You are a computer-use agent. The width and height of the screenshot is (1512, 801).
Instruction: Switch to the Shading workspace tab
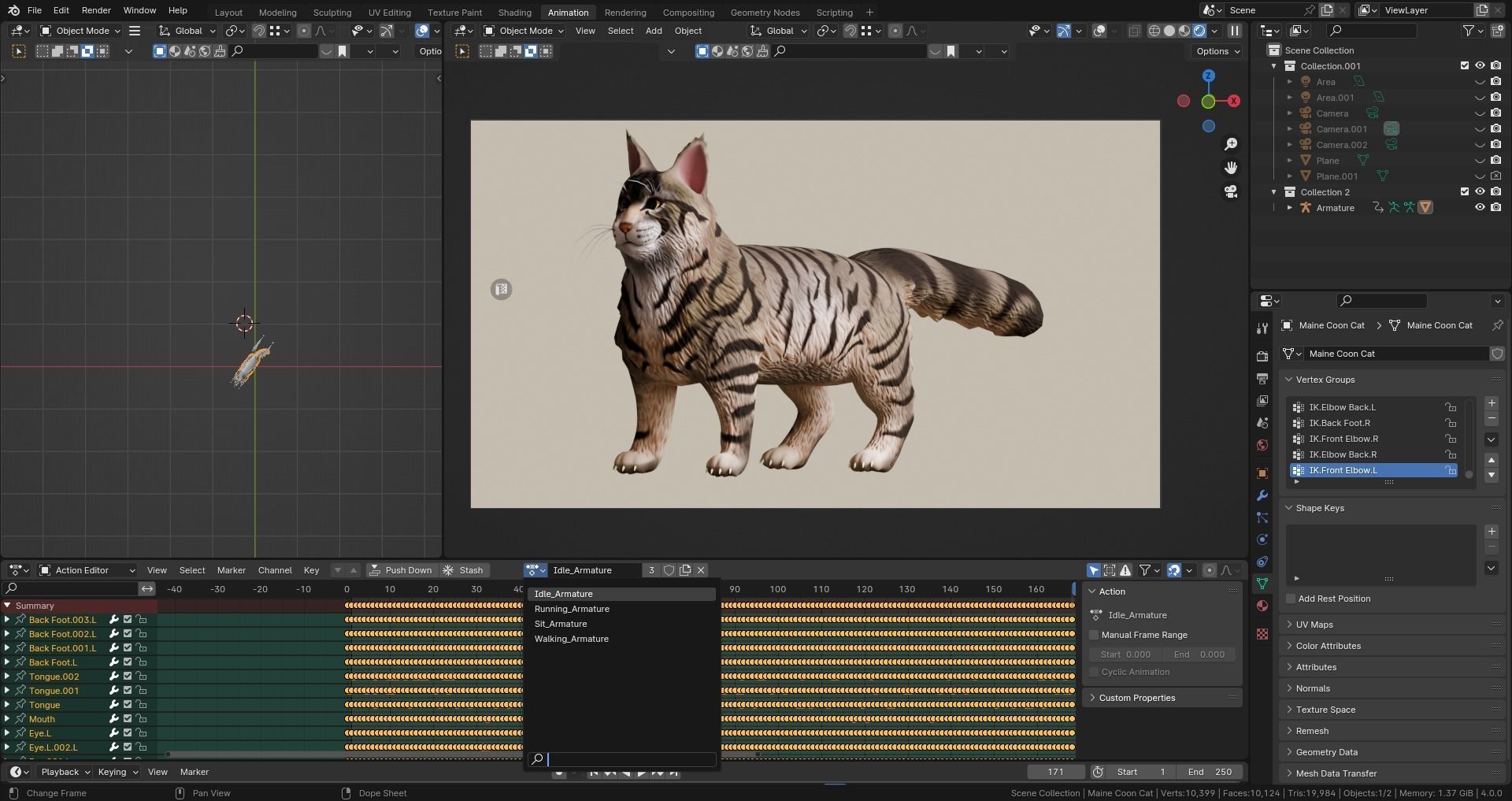coord(514,12)
